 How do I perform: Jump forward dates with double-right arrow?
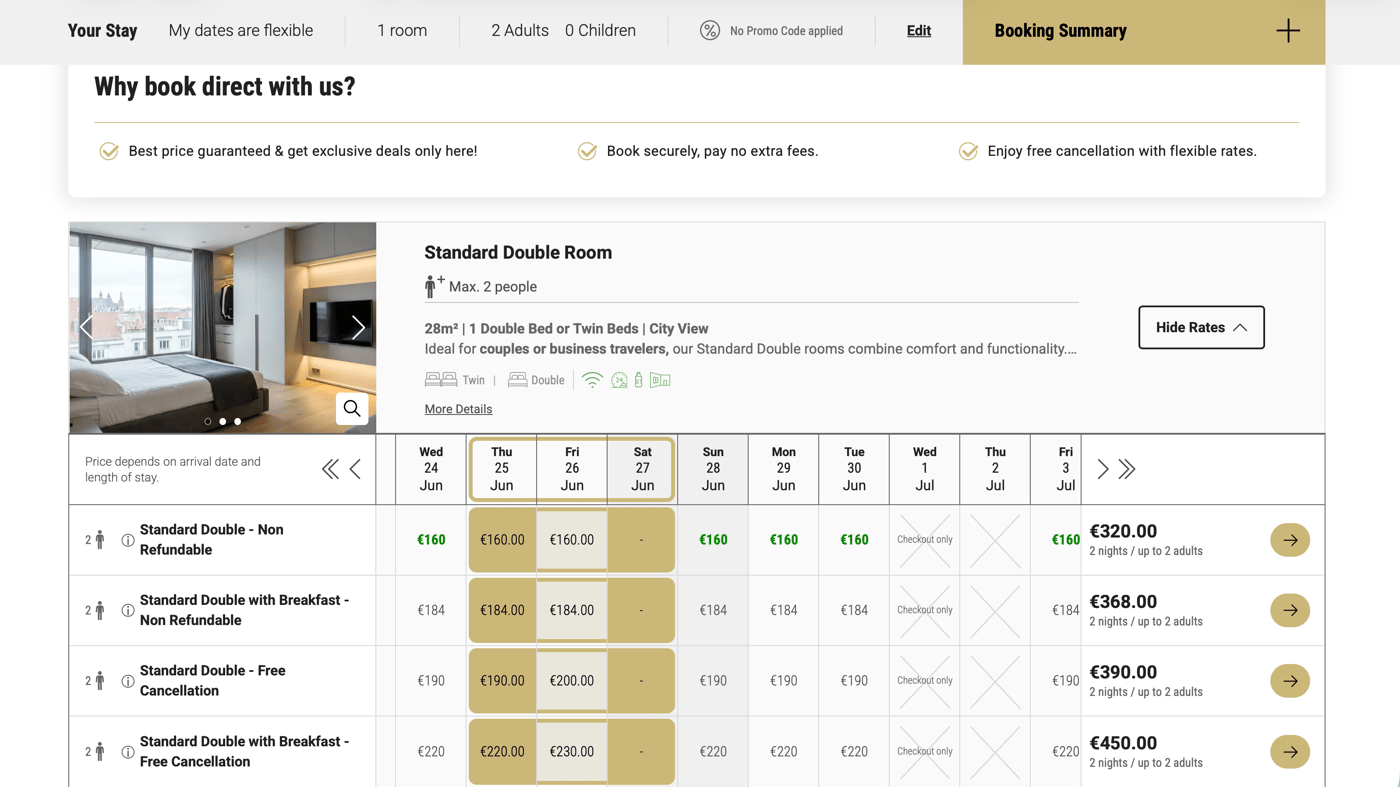point(1127,469)
